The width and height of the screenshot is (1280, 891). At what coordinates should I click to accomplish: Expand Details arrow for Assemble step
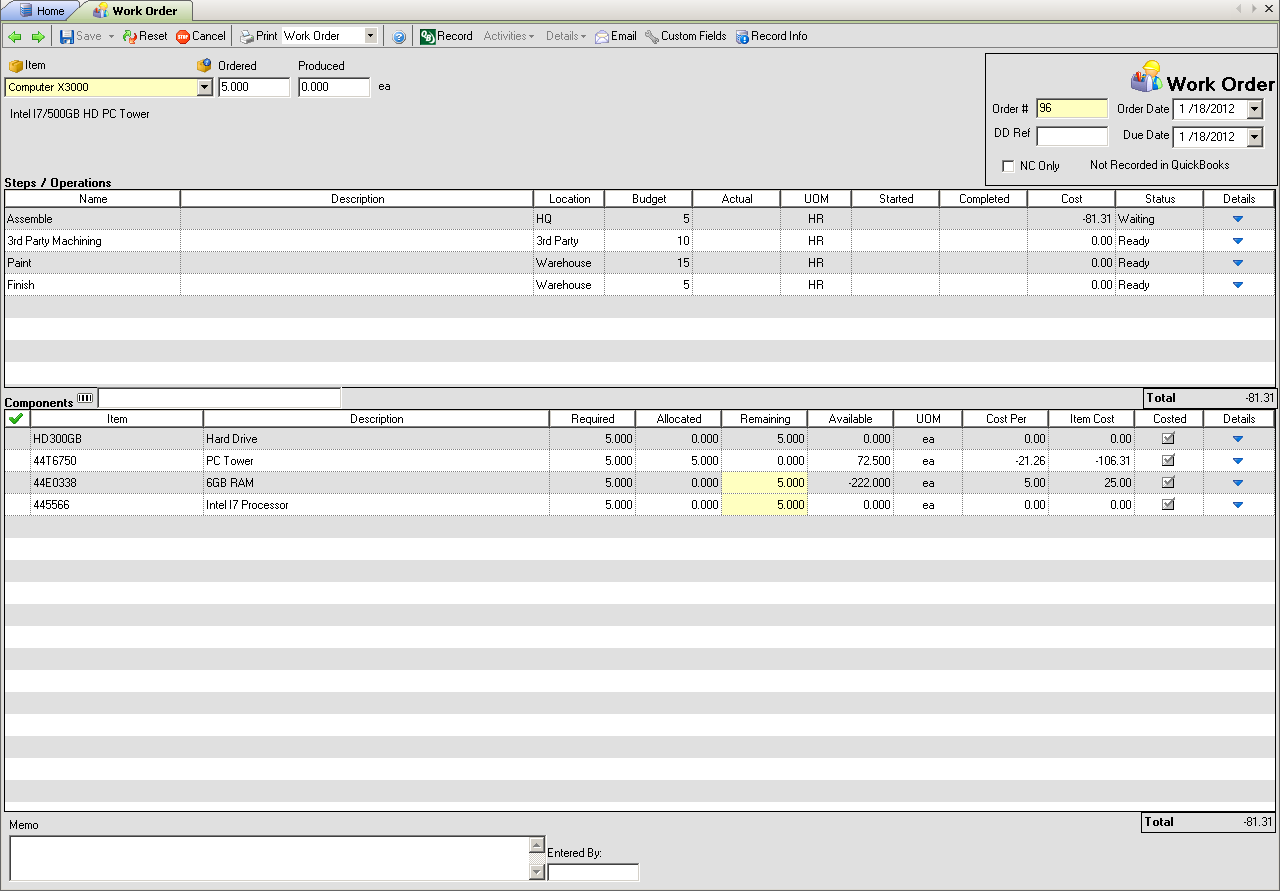tap(1238, 218)
